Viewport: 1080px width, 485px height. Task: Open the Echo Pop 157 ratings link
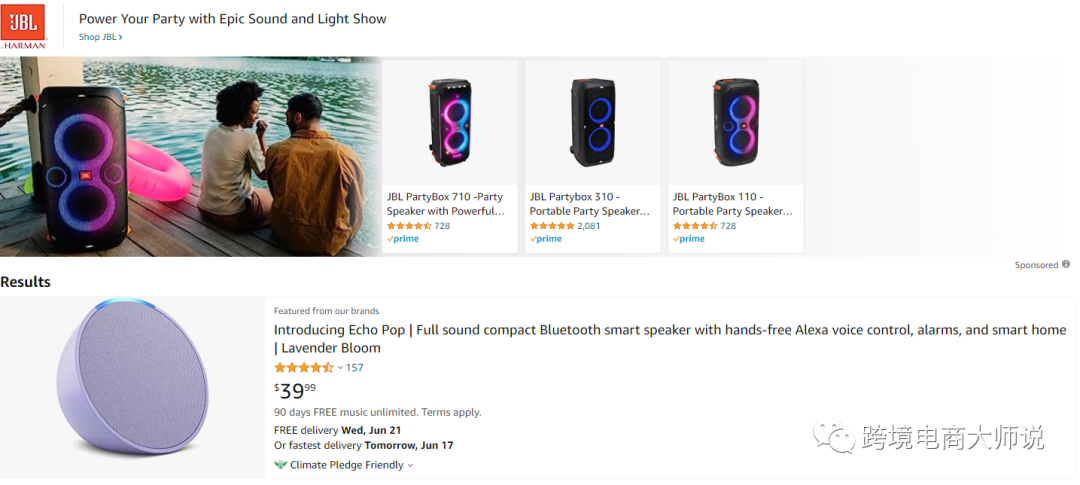[355, 368]
